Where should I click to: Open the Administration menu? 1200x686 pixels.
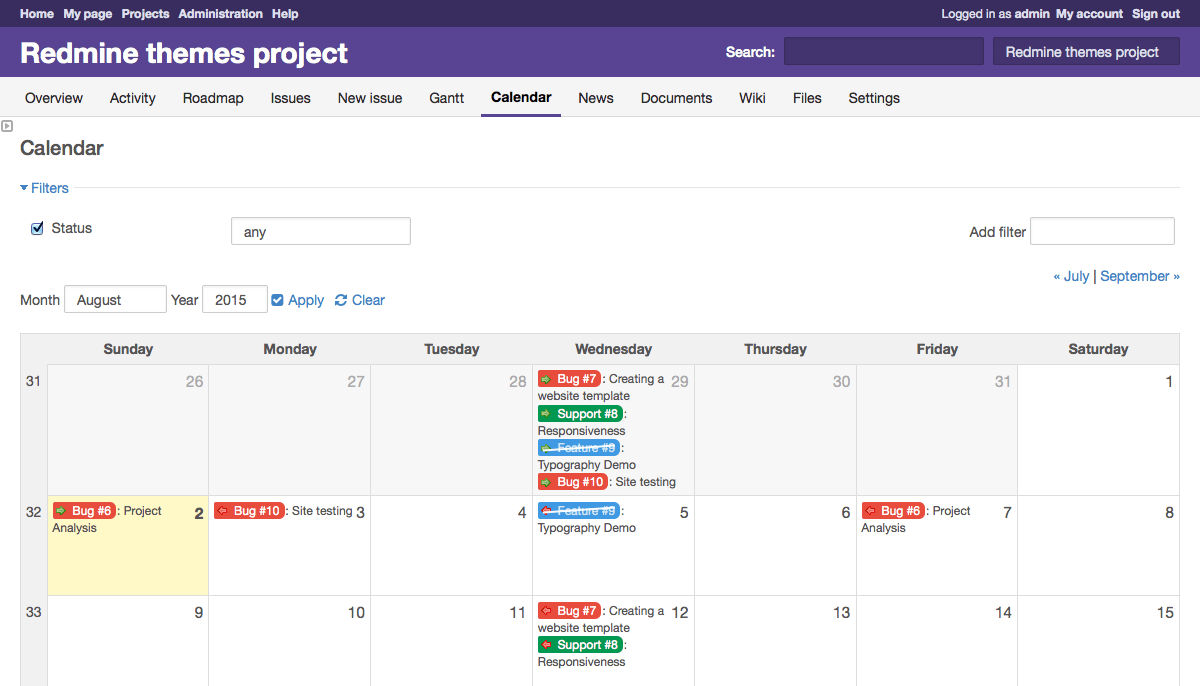pos(220,13)
